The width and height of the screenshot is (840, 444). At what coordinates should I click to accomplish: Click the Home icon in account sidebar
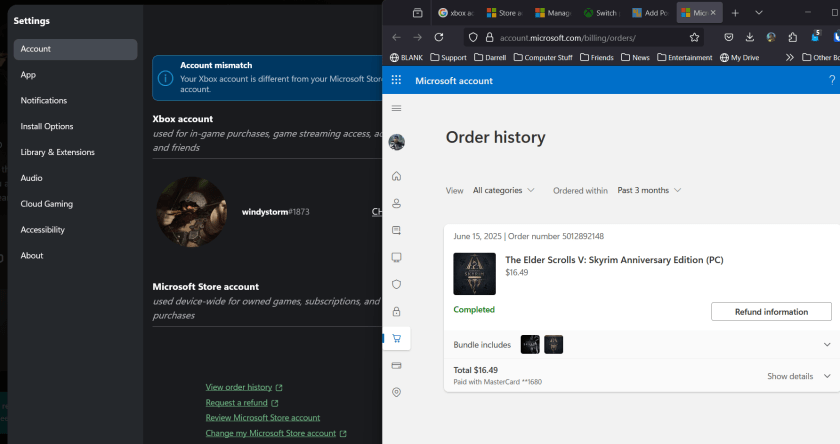click(x=397, y=176)
